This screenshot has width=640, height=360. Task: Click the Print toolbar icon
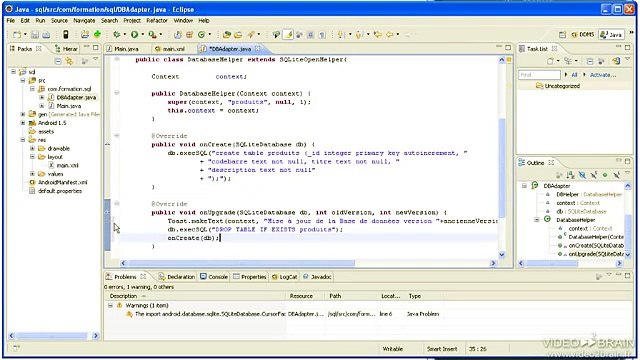[46, 35]
